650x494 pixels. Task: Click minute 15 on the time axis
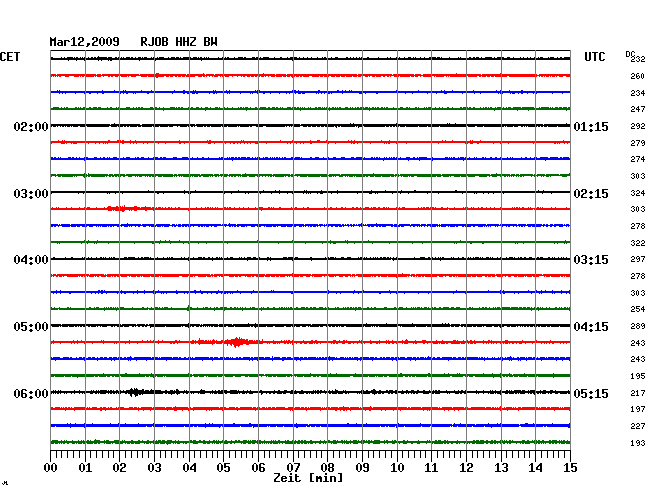pyautogui.click(x=570, y=468)
